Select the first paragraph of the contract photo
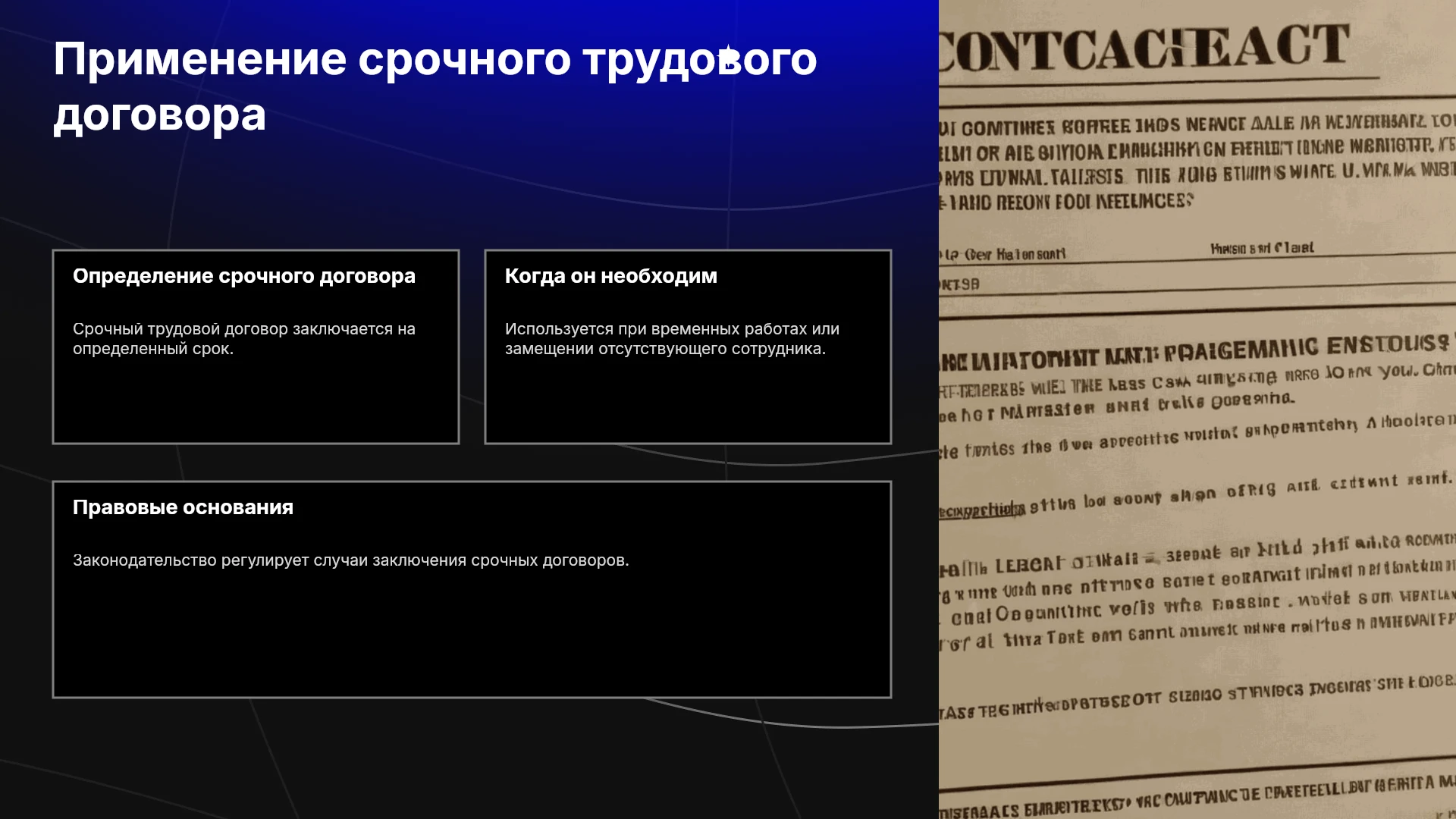 [1197, 163]
